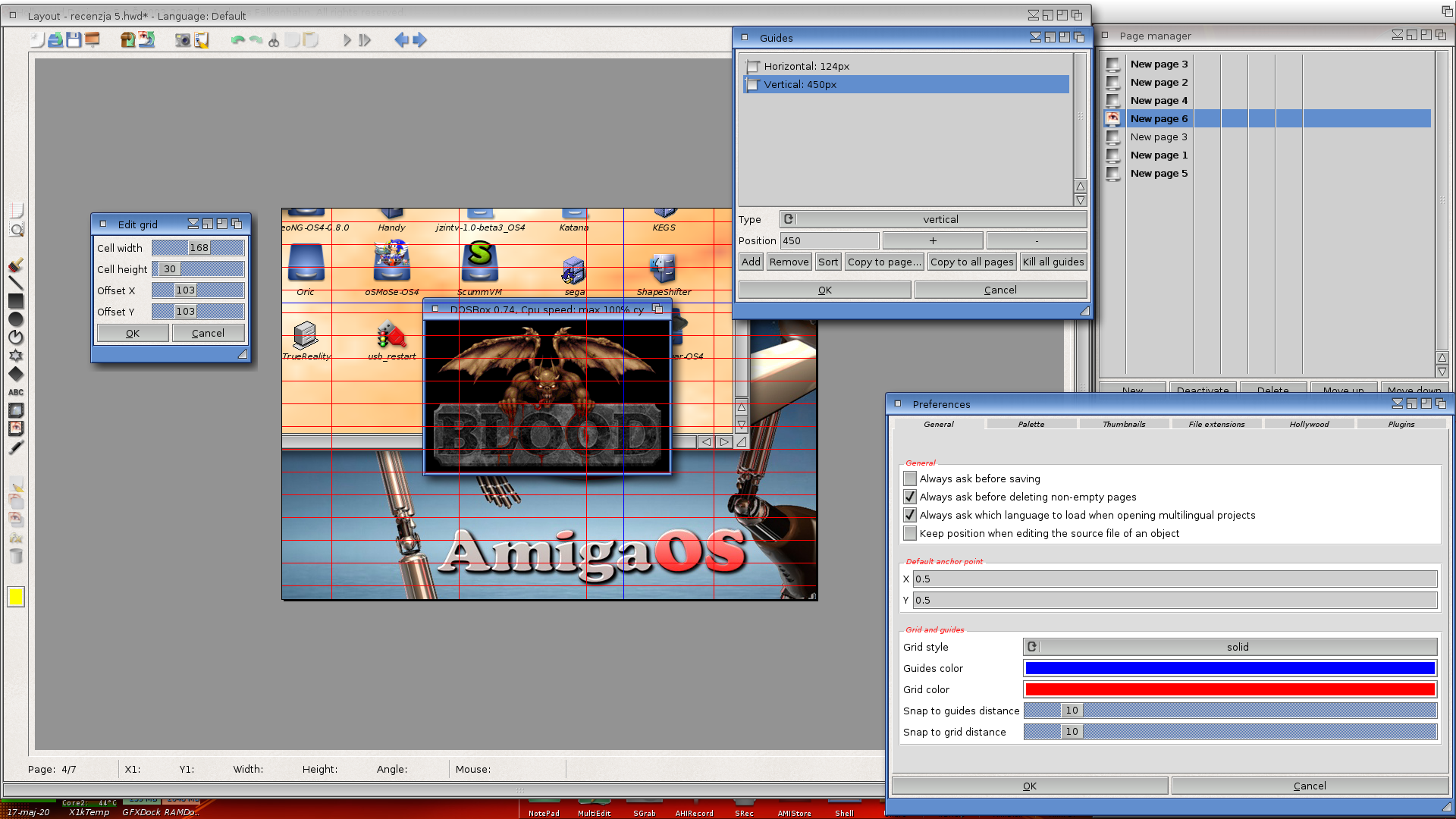The image size is (1456, 819).
Task: Select the circle shape tool
Action: 16,319
